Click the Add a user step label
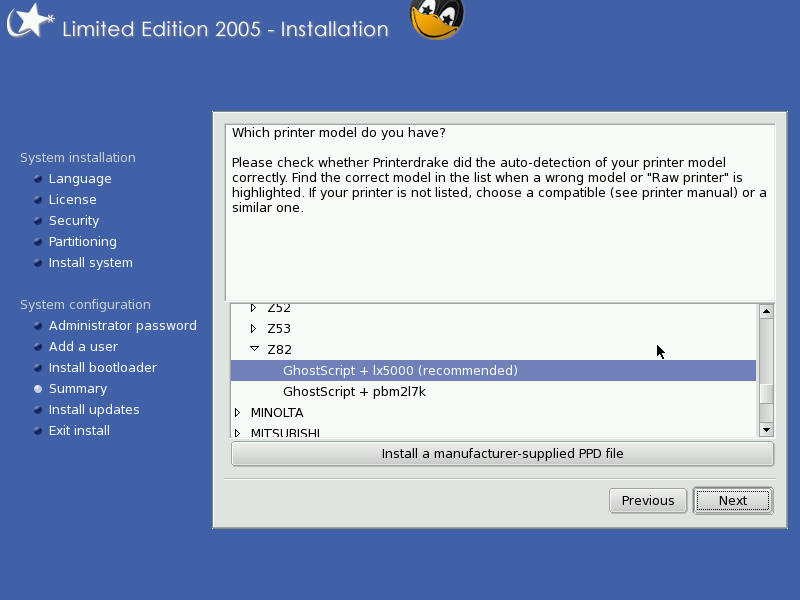Viewport: 800px width, 600px height. click(83, 346)
